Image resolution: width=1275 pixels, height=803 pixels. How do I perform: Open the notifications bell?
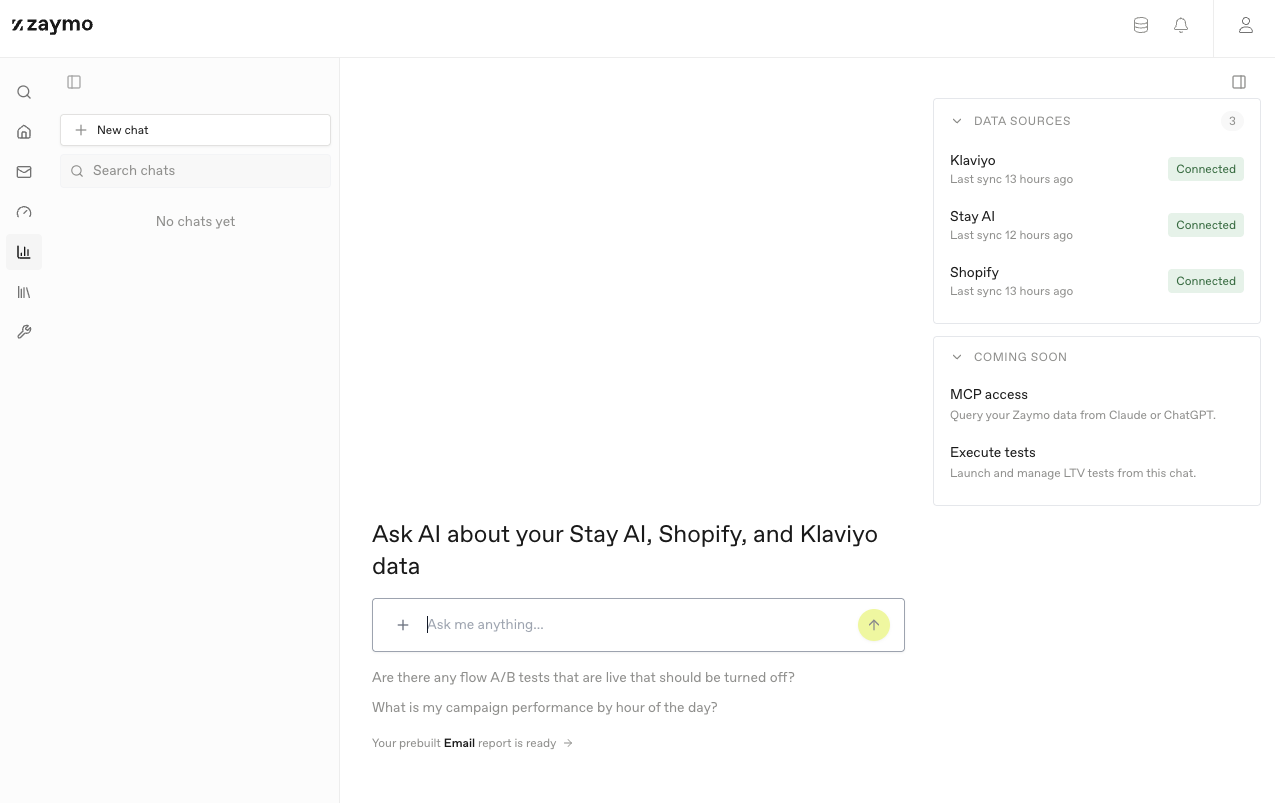click(1181, 25)
